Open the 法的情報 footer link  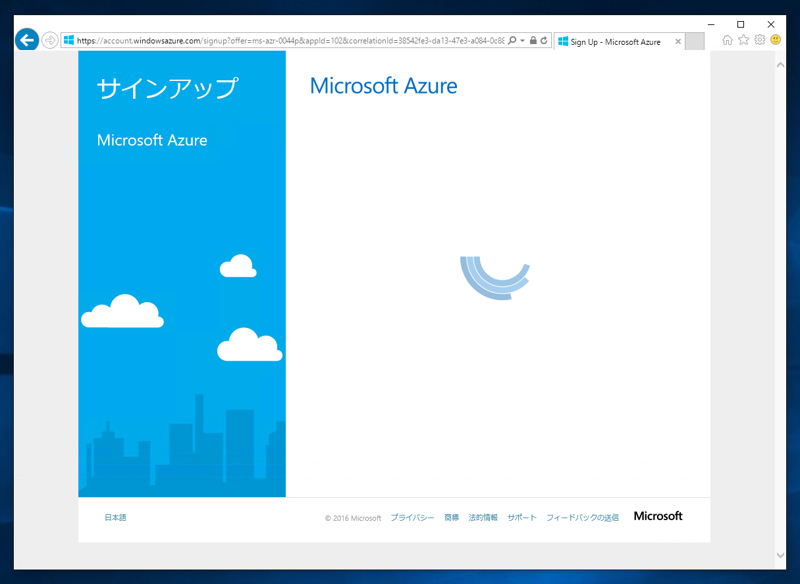pos(483,517)
